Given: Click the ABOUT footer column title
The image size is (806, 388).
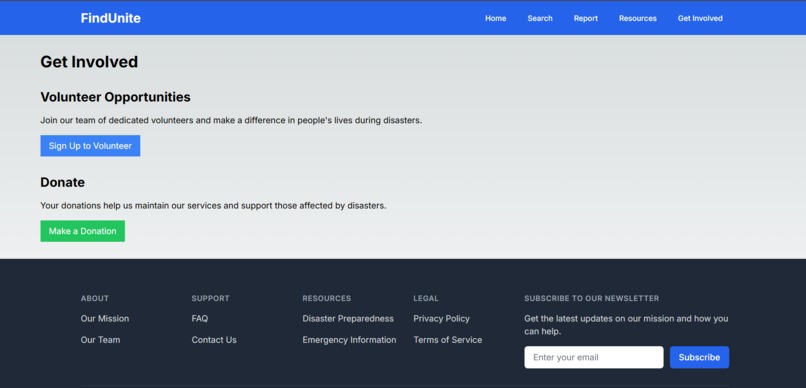Looking at the screenshot, I should (x=95, y=298).
